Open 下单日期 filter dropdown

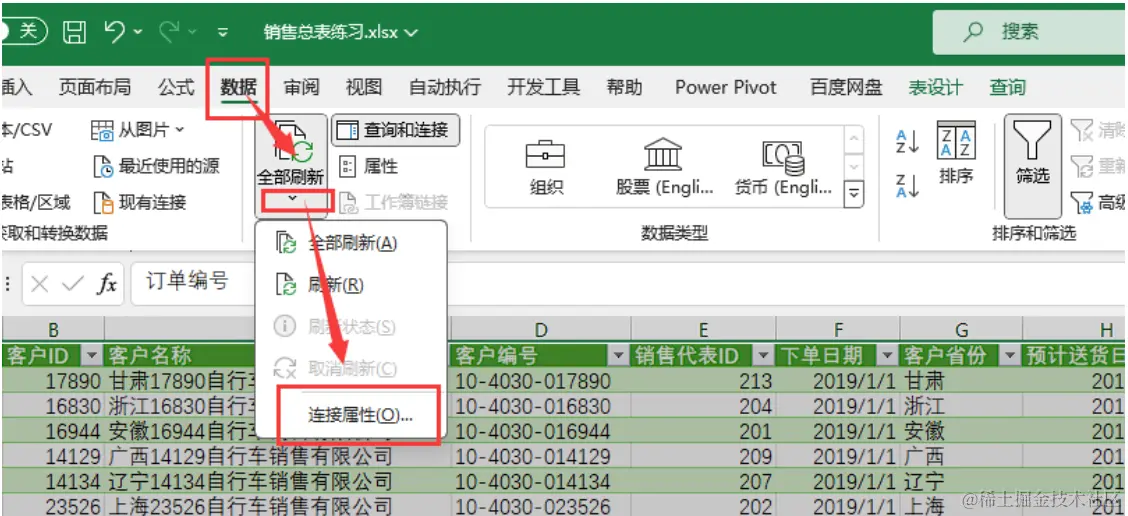click(887, 356)
